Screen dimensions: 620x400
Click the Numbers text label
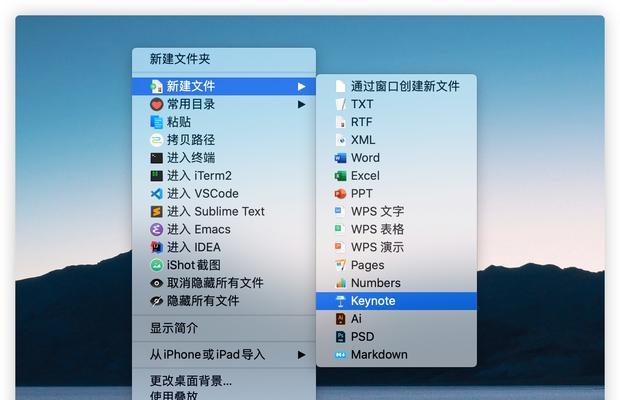(376, 283)
